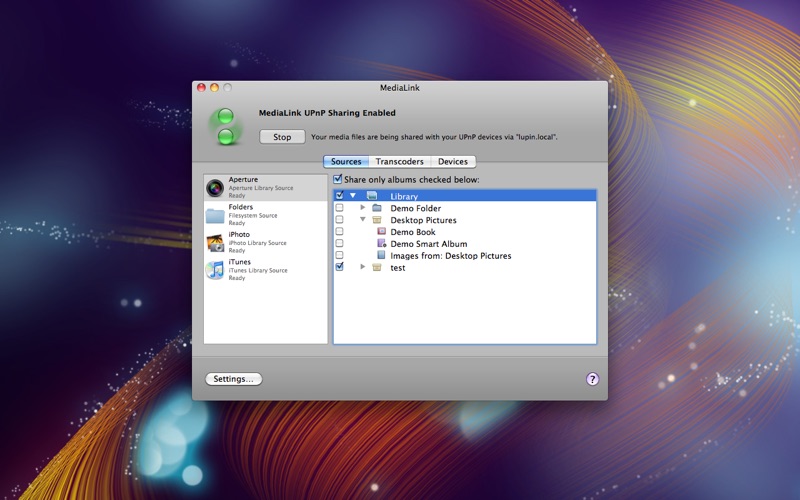800x500 pixels.
Task: Select the Aperture source icon
Action: [215, 187]
